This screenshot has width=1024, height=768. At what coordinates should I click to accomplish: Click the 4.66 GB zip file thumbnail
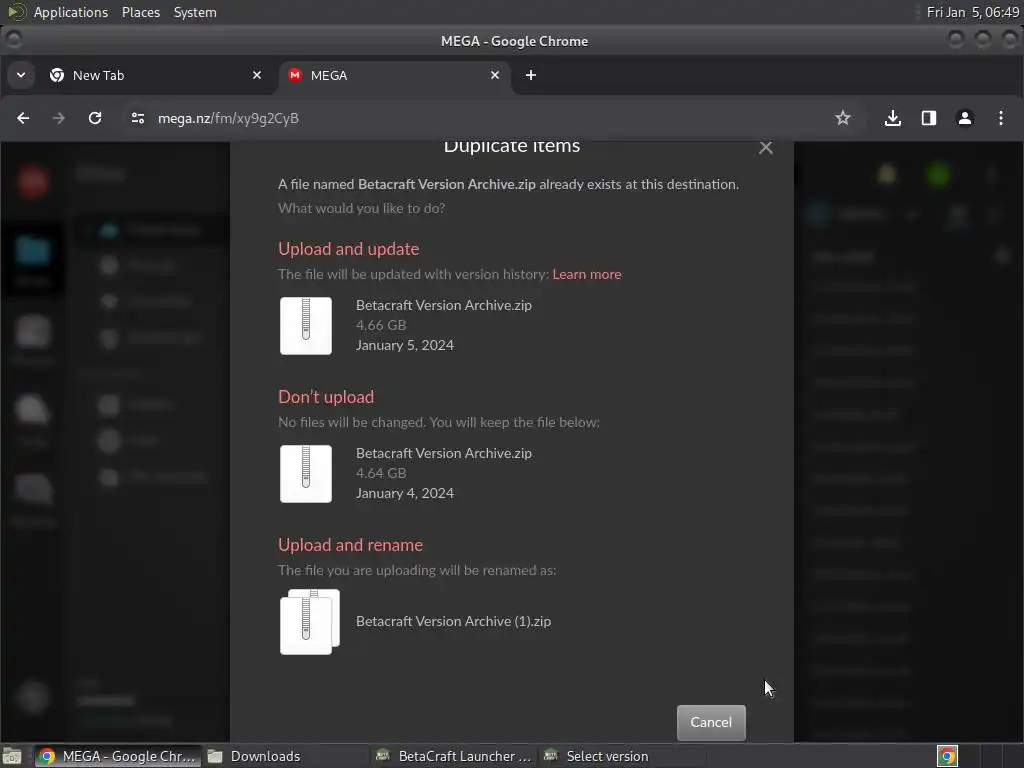coord(306,326)
